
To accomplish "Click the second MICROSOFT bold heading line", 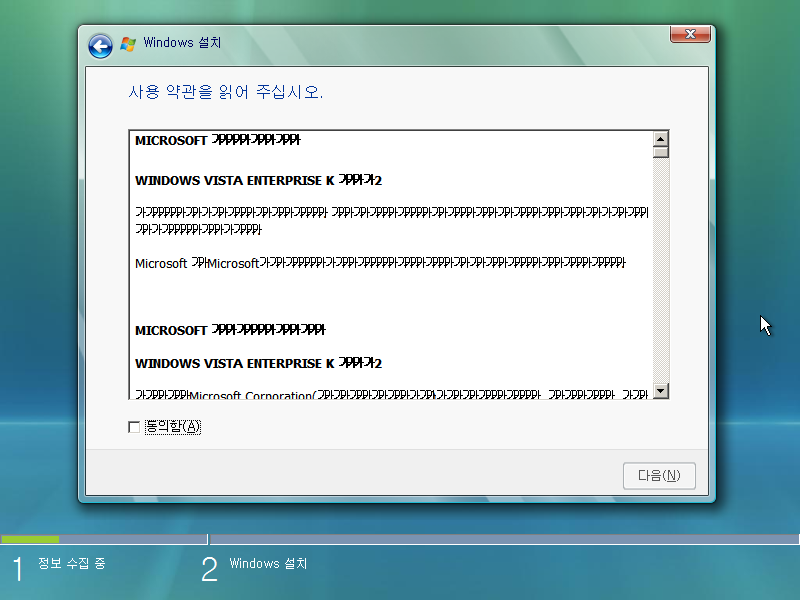I will pos(230,330).
